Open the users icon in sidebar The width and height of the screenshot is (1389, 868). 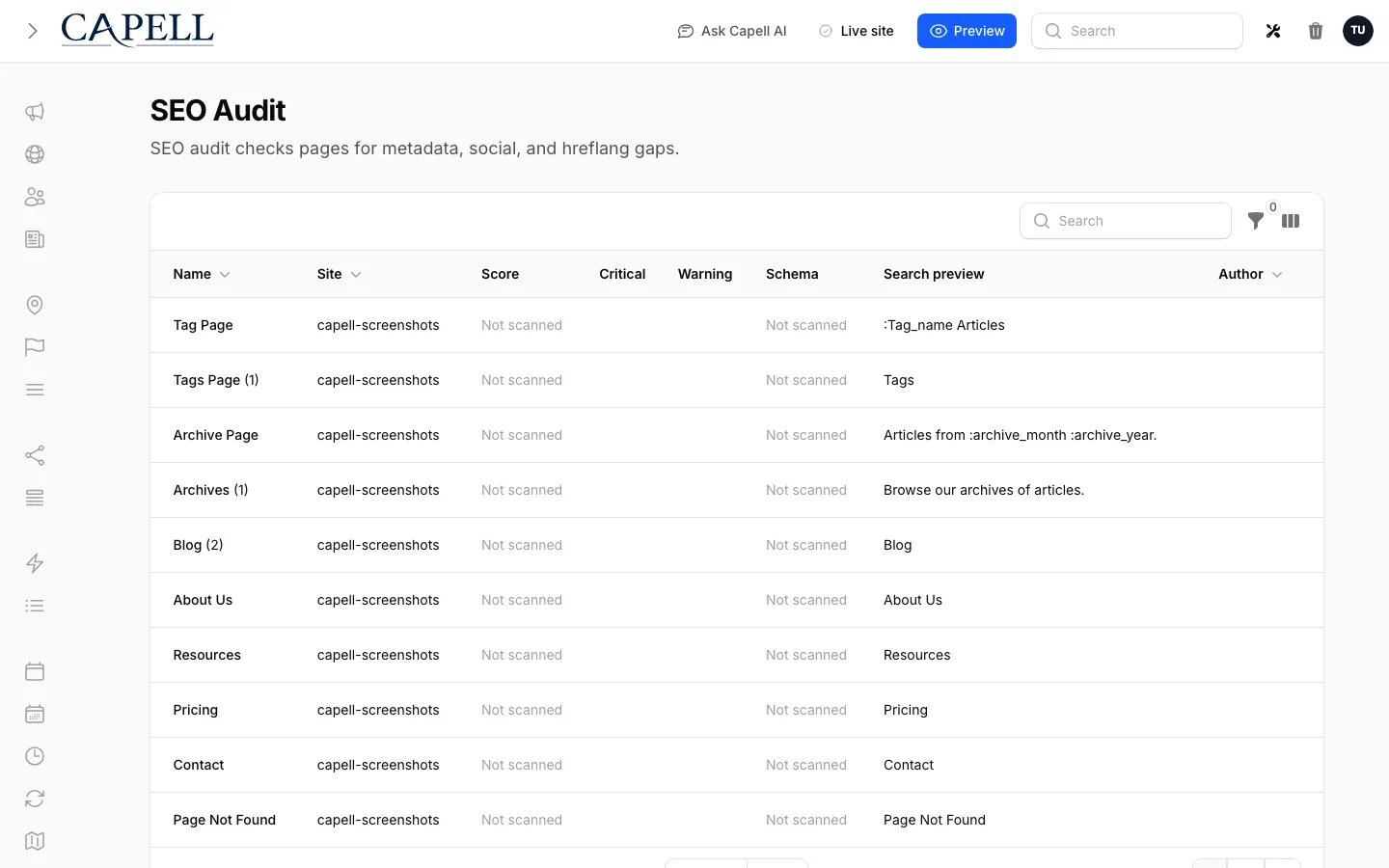click(x=35, y=197)
